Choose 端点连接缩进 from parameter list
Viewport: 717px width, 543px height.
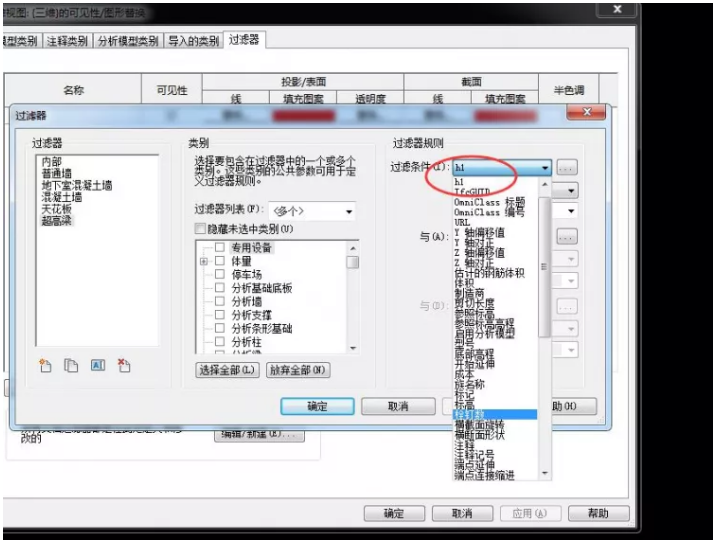pos(484,475)
